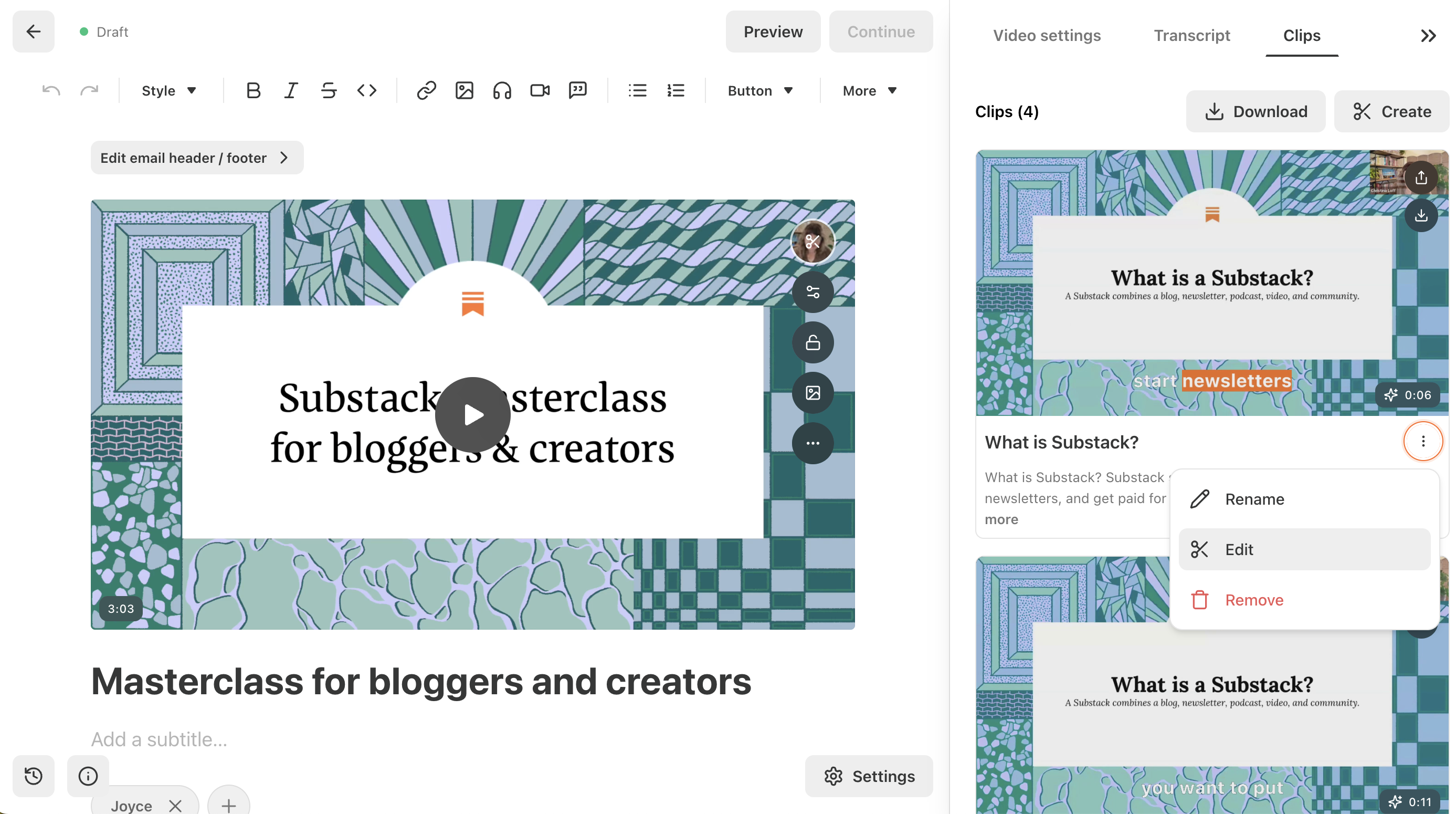The height and width of the screenshot is (814, 1456).
Task: Choose Rename from the clip menu
Action: tap(1304, 499)
